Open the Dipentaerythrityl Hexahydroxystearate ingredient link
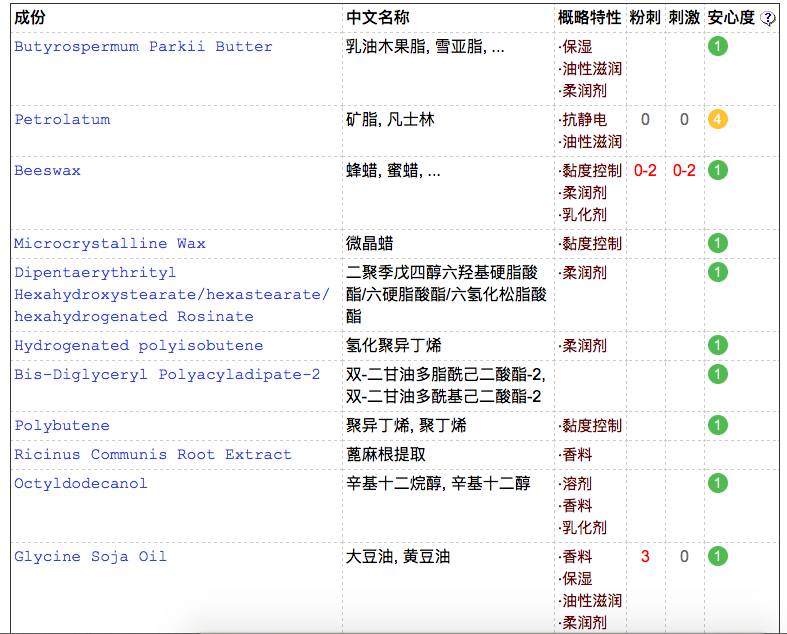This screenshot has height=634, width=787. (172, 295)
